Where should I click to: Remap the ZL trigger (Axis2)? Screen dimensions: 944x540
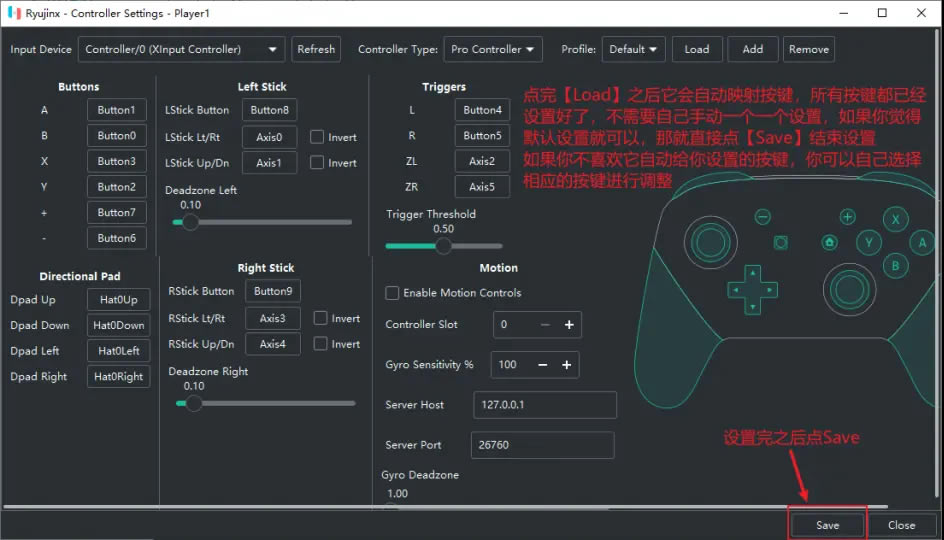482,161
